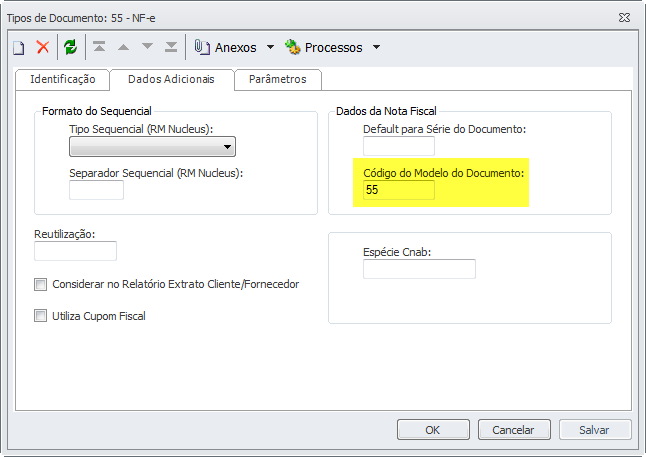Enable Considerar no Relatório Extrato Cliente/Fornecedor

coord(41,284)
